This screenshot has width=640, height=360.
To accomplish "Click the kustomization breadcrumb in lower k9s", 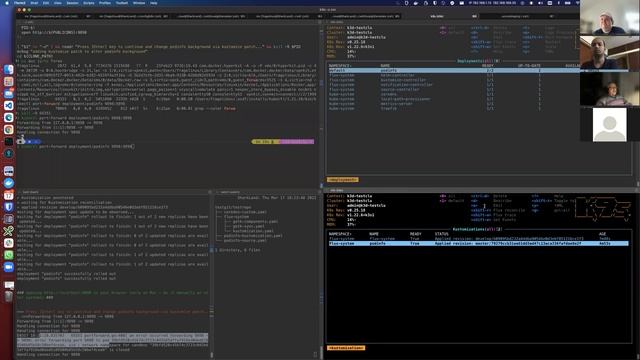I will [346, 348].
